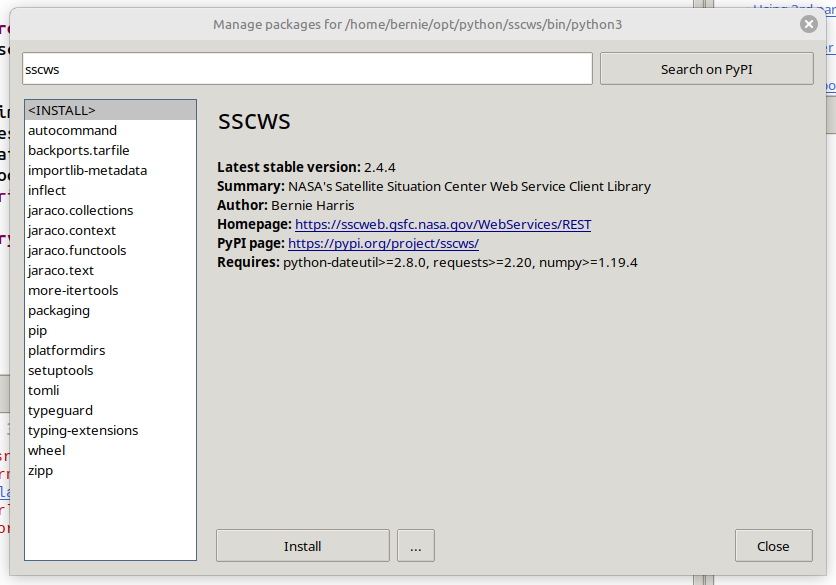The height and width of the screenshot is (585, 836).
Task: Select inflect package
Action: click(110, 190)
